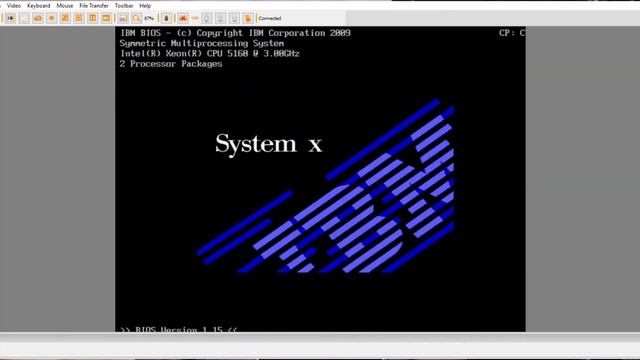Click the '2 Processor Packages' line
The height and width of the screenshot is (360, 640).
coord(171,64)
